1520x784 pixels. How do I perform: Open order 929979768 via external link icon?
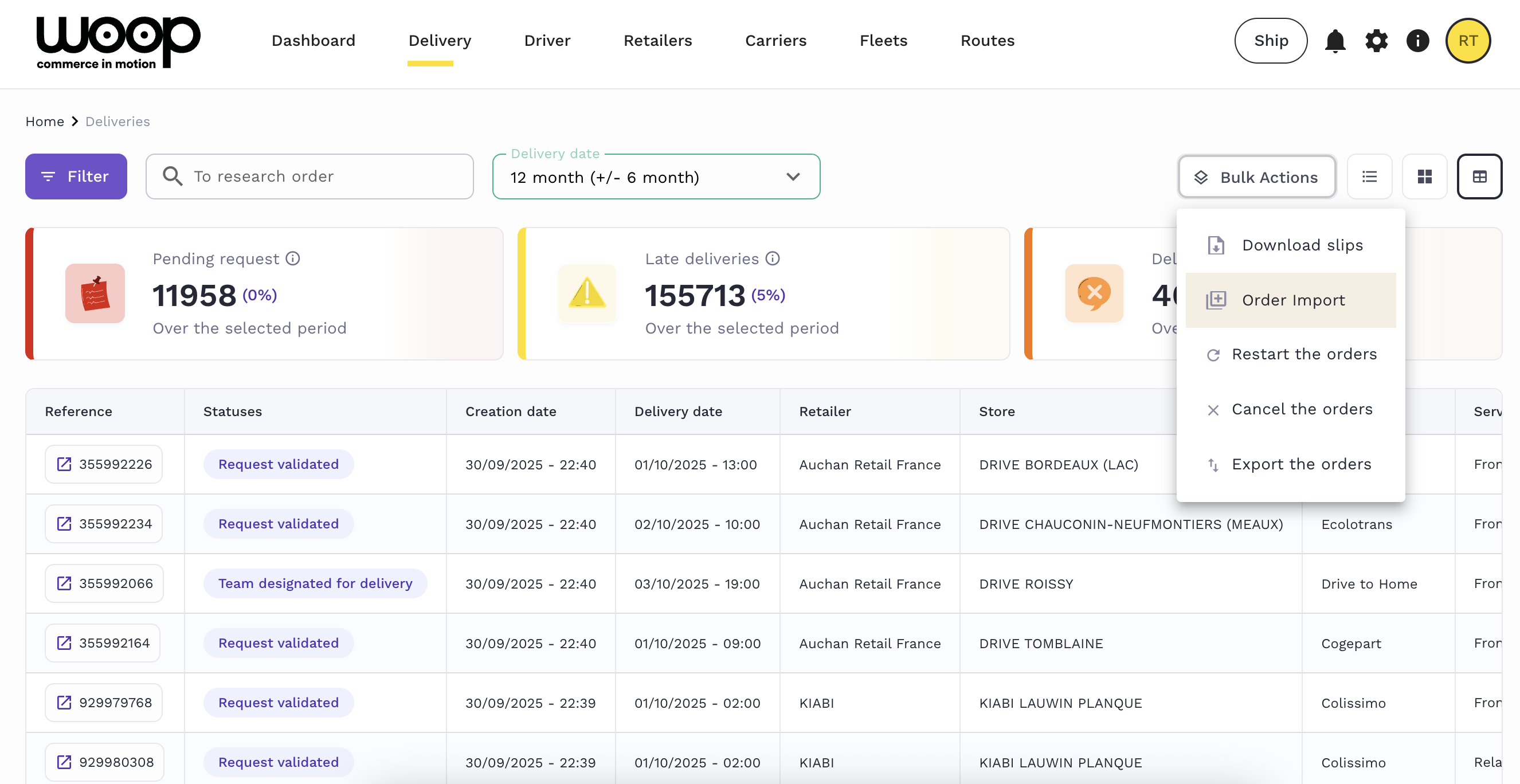pyautogui.click(x=64, y=703)
